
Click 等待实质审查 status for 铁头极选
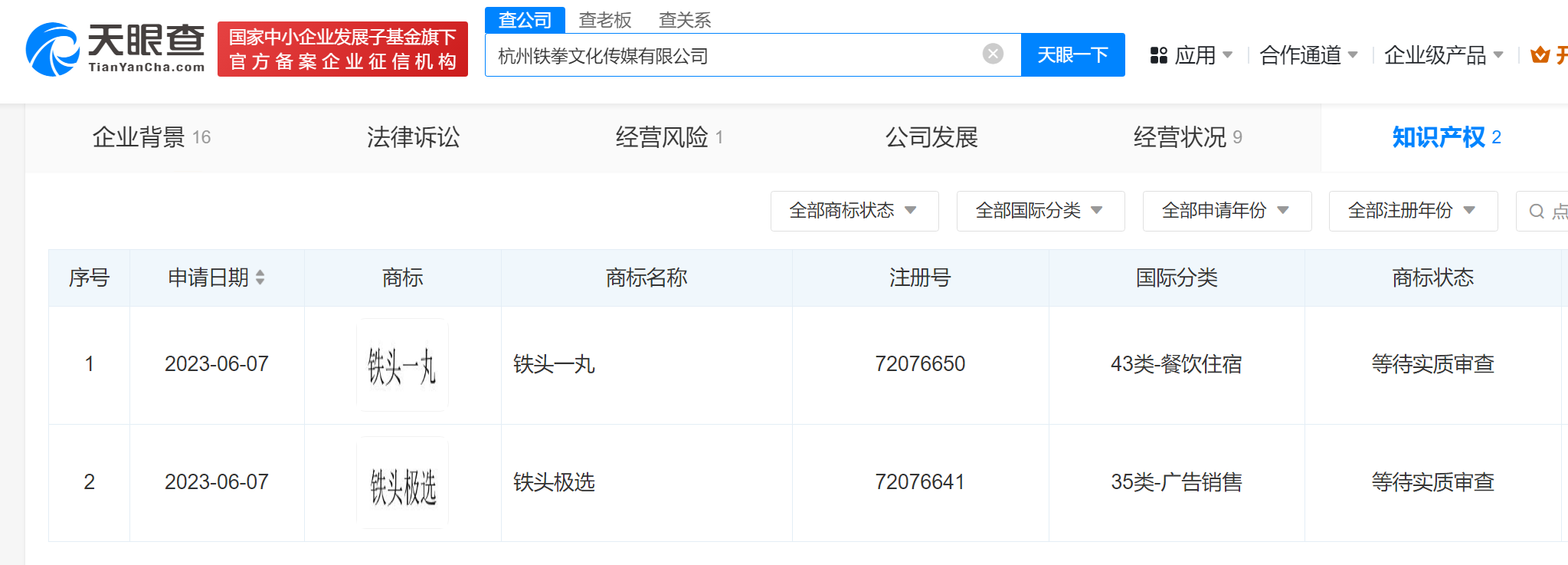pos(1432,482)
